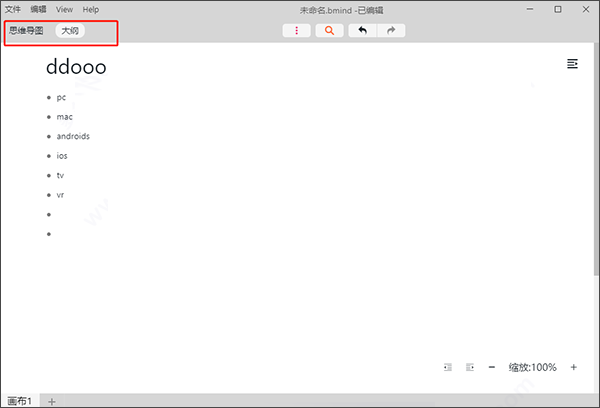Click the ddooo outline title
Viewport: 600px width, 408px height.
(76, 67)
